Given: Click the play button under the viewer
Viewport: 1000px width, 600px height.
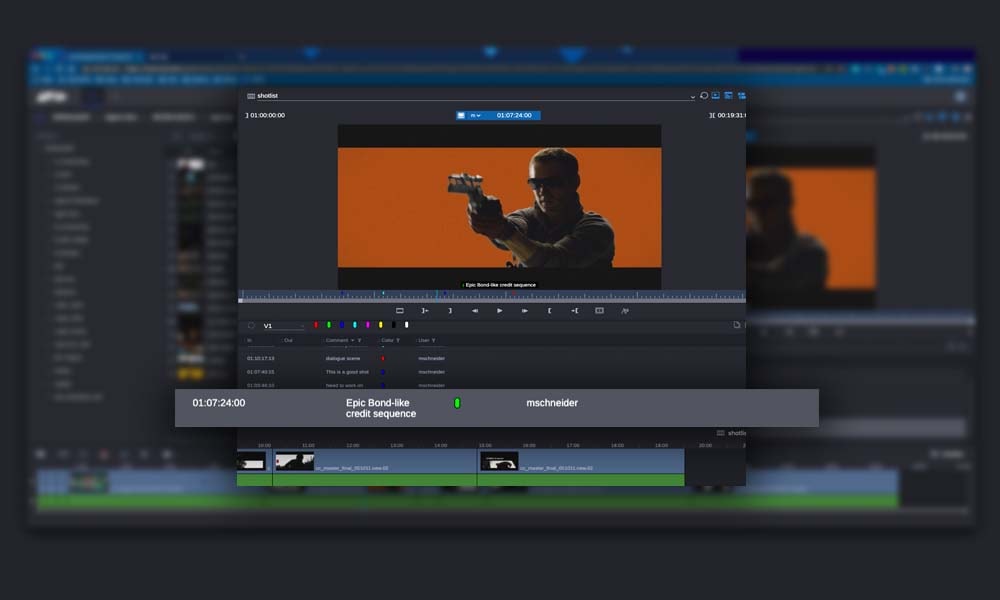Looking at the screenshot, I should [x=499, y=311].
